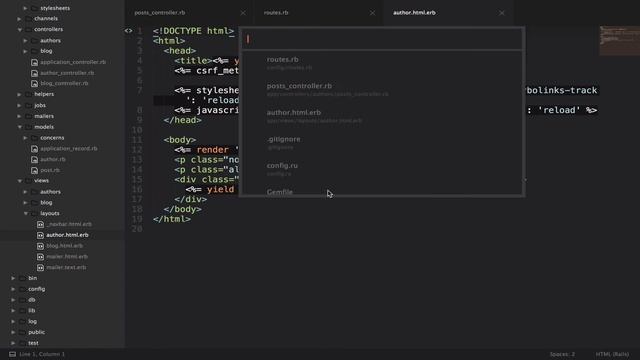640x360 pixels.
Task: Open mailer.html.erb in layouts
Action: (x=67, y=257)
